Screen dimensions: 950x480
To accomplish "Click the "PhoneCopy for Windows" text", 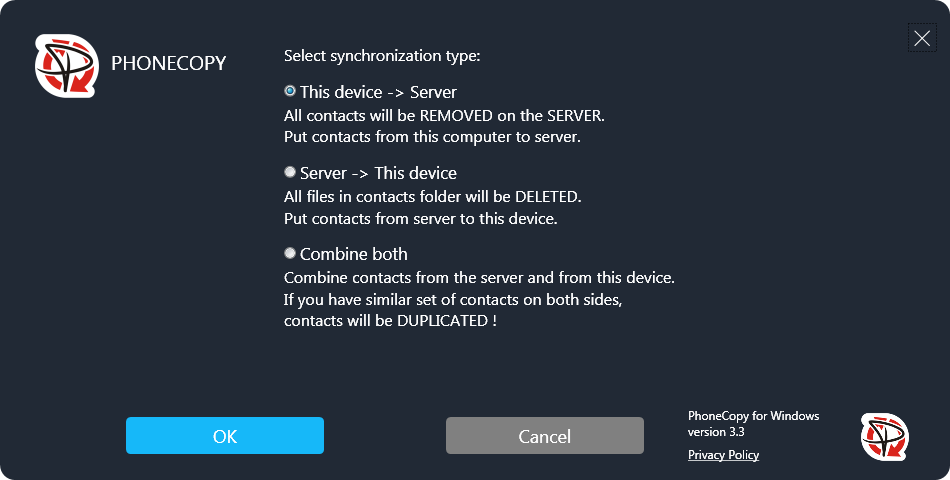I will click(753, 416).
